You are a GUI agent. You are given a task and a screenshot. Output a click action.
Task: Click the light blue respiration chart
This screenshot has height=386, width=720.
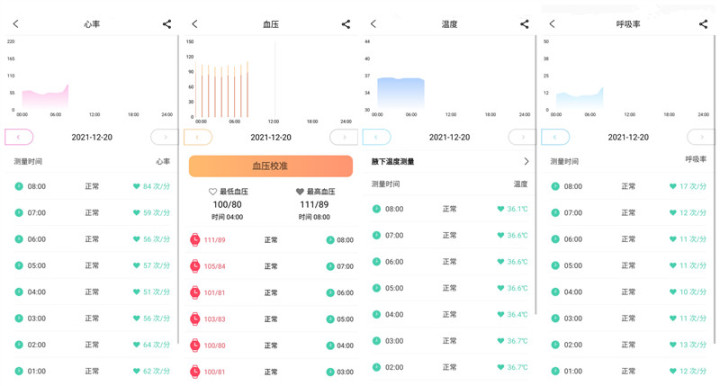coord(579,98)
